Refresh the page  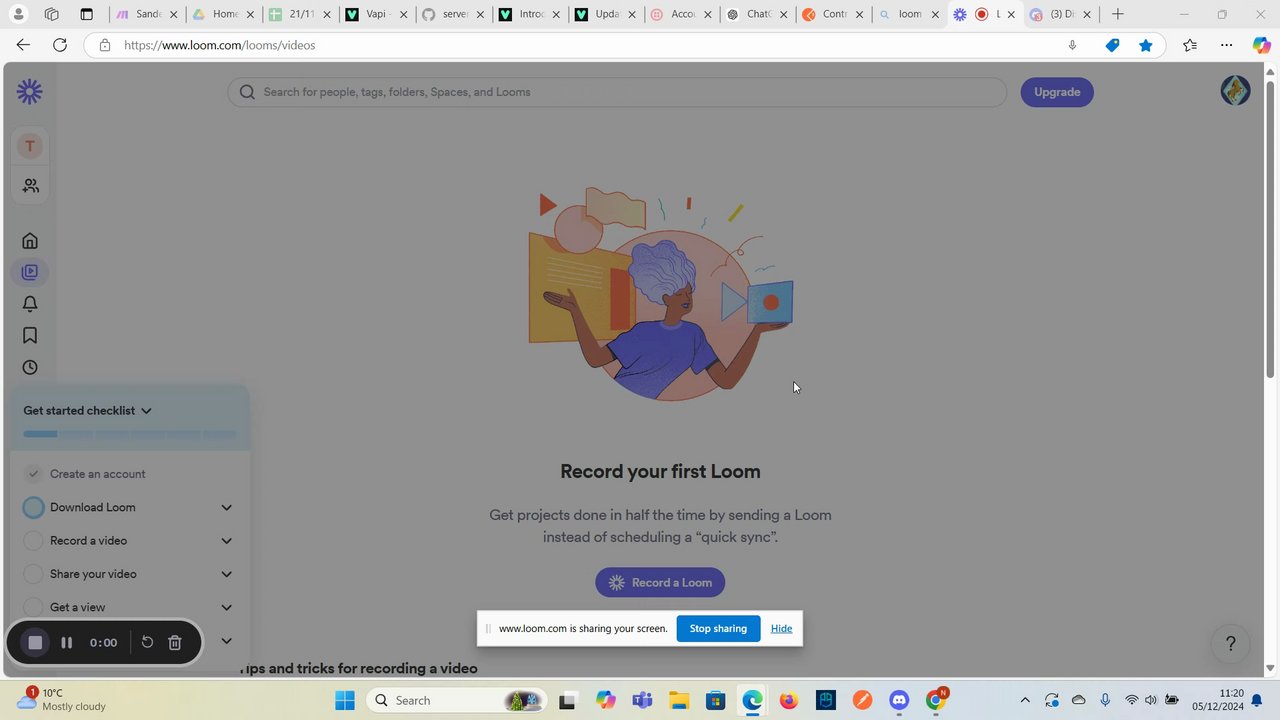pos(60,45)
